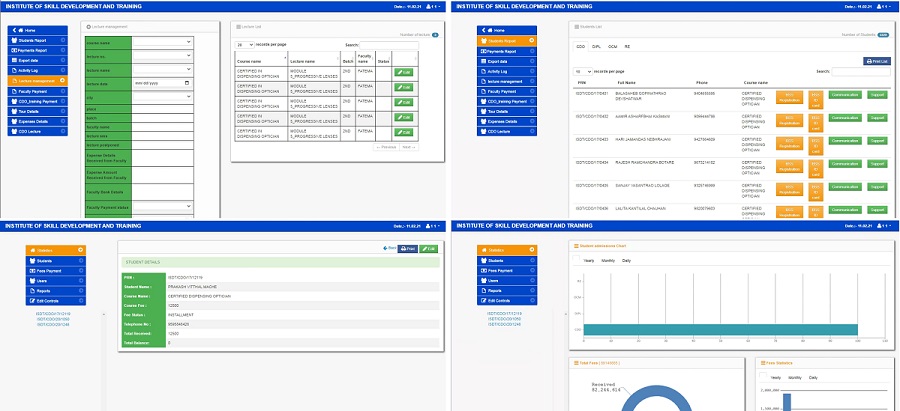Expand the lecture no. dropdown
This screenshot has width=900, height=411.
[x=163, y=56]
